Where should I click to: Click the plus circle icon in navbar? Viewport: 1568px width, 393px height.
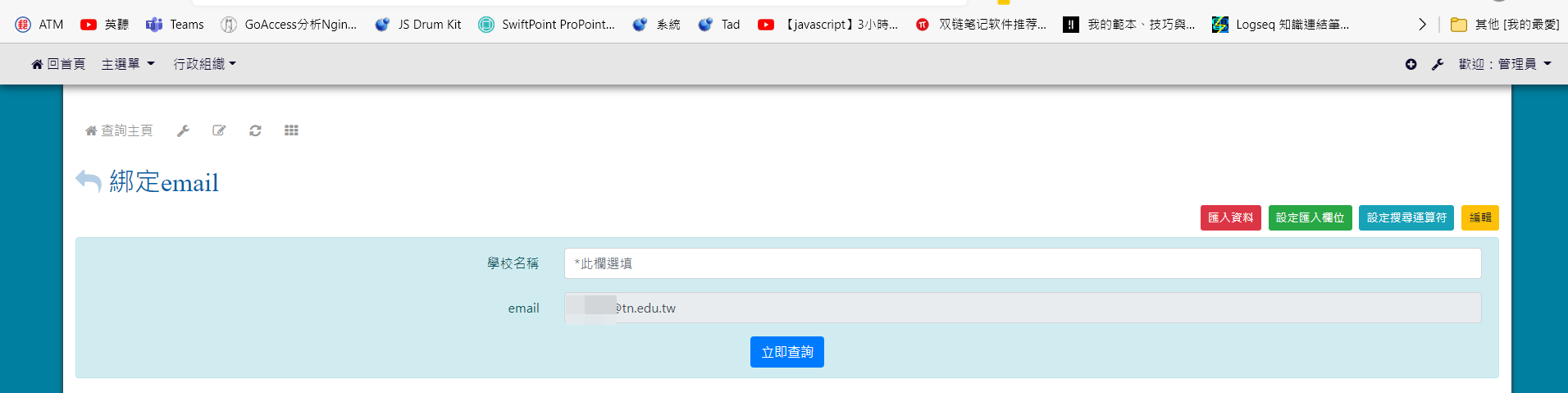click(x=1411, y=64)
